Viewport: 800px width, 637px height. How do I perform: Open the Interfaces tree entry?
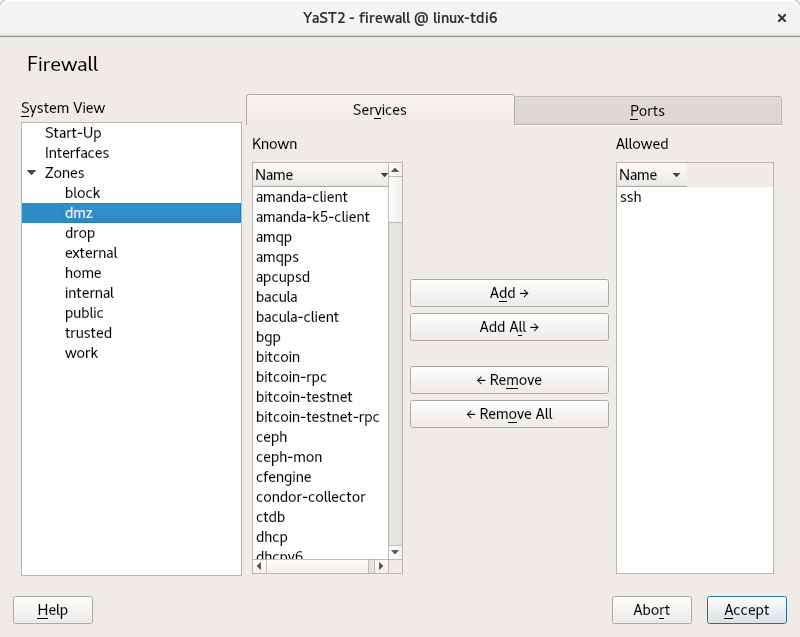point(77,153)
